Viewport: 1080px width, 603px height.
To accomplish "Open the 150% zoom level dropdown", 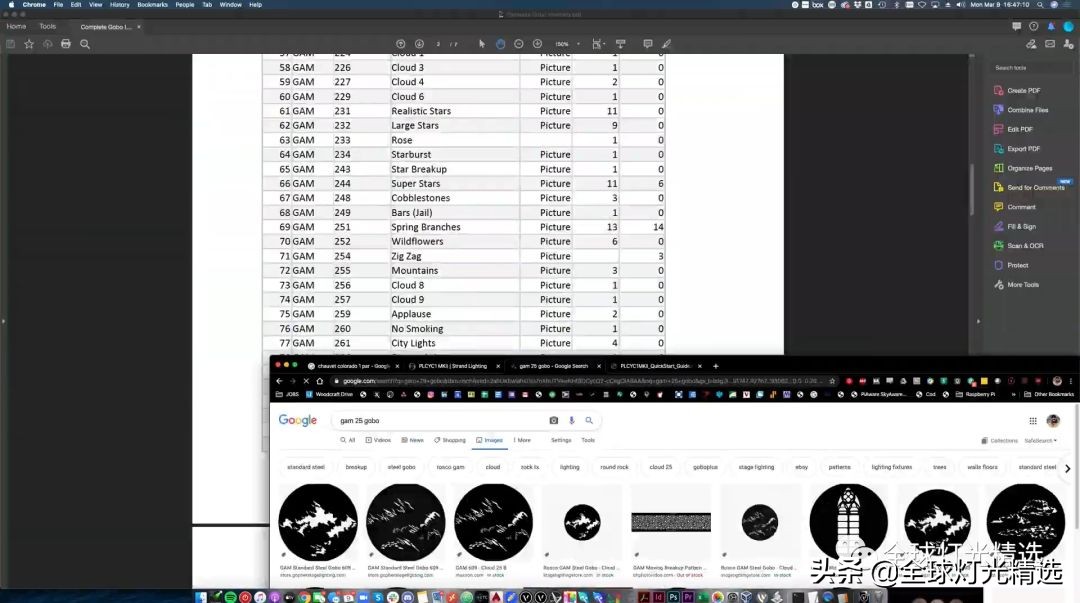I will pos(568,43).
